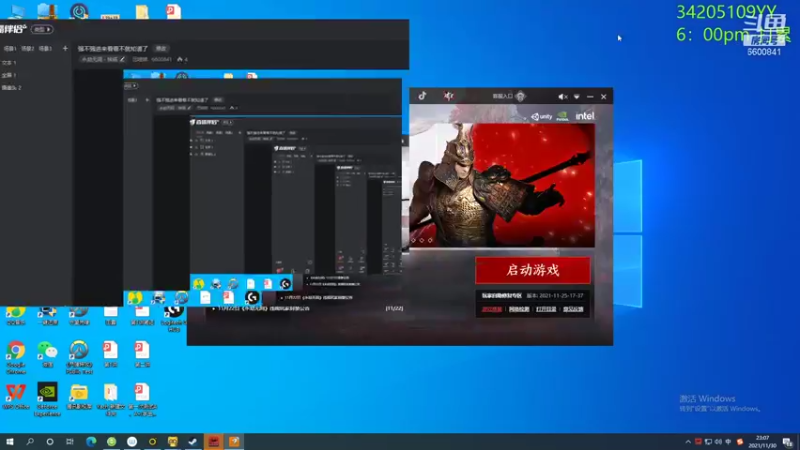Switch to the second scene tab in streaming app
This screenshot has height=450, width=800.
[28, 48]
